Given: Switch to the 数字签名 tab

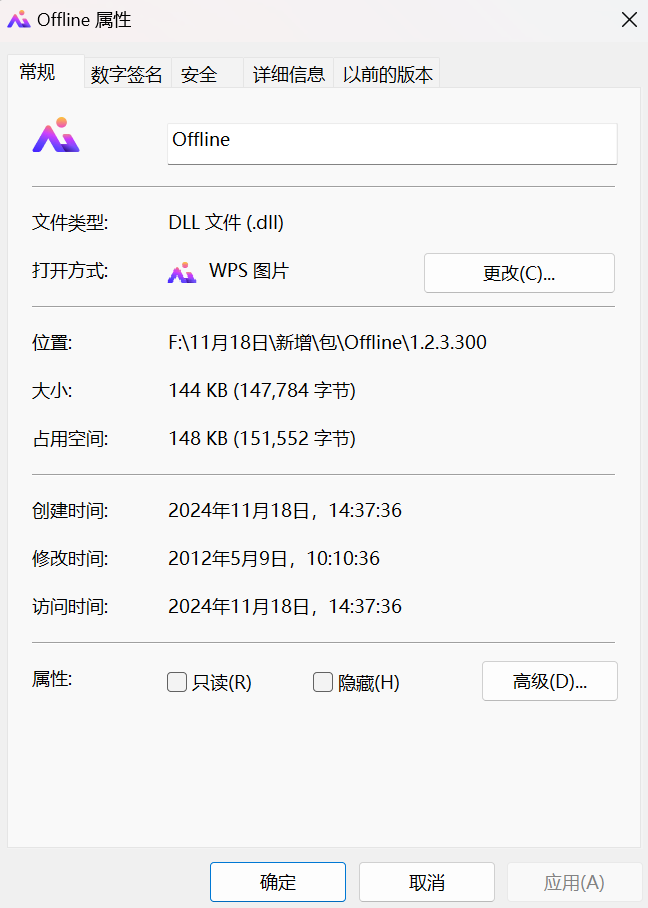Looking at the screenshot, I should click(126, 73).
